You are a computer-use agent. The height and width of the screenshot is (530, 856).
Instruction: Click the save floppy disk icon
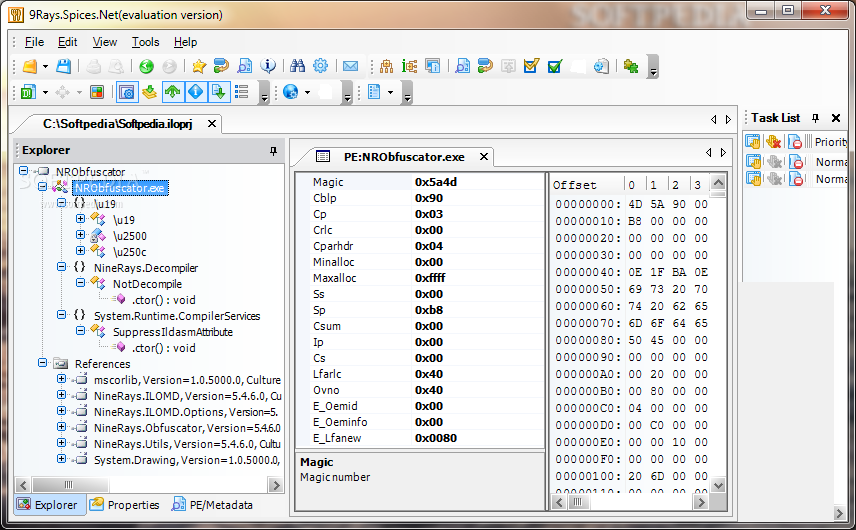[x=63, y=67]
